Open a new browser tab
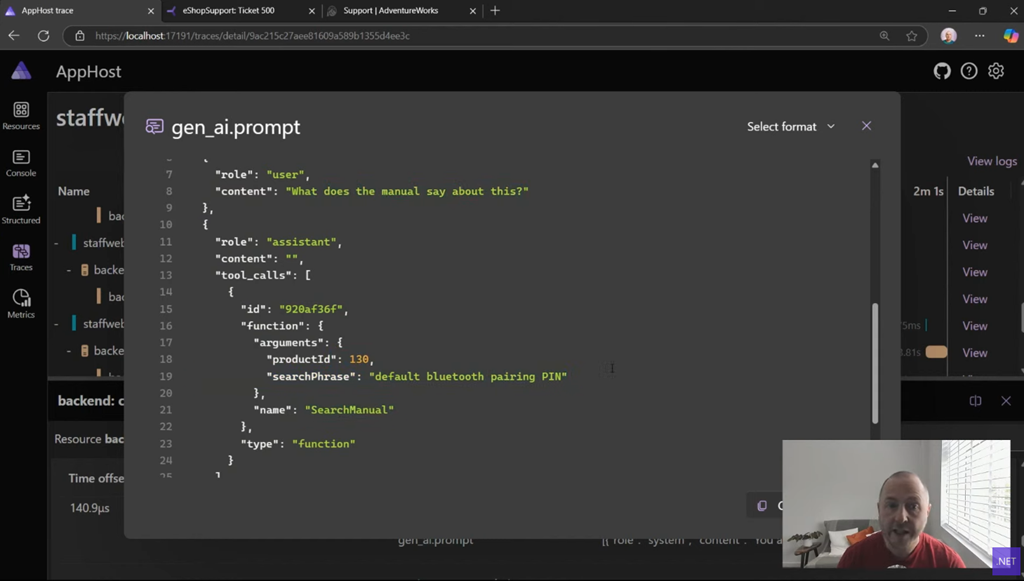This screenshot has height=581, width=1024. point(495,11)
